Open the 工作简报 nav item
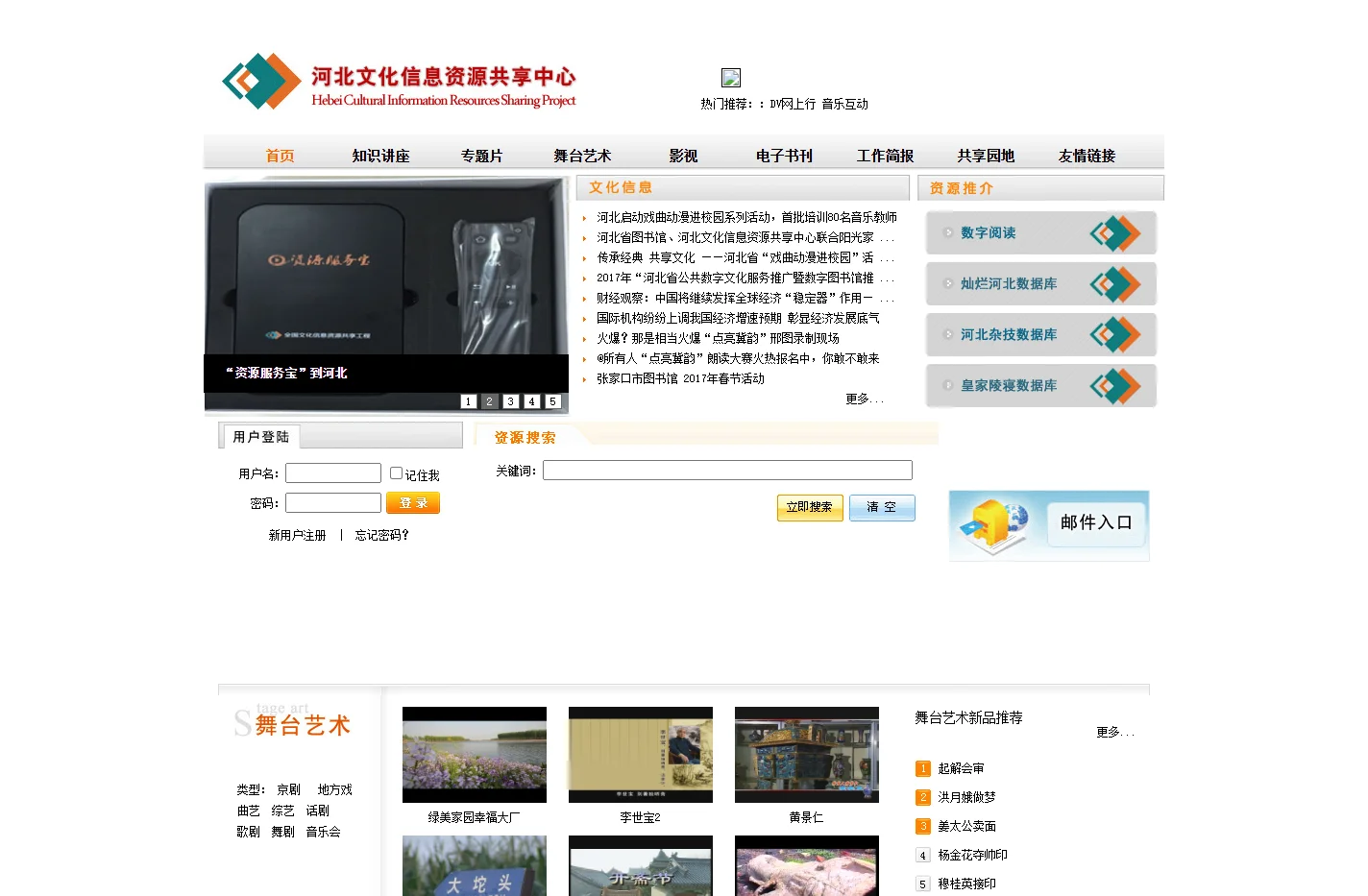The height and width of the screenshot is (896, 1368). (885, 156)
